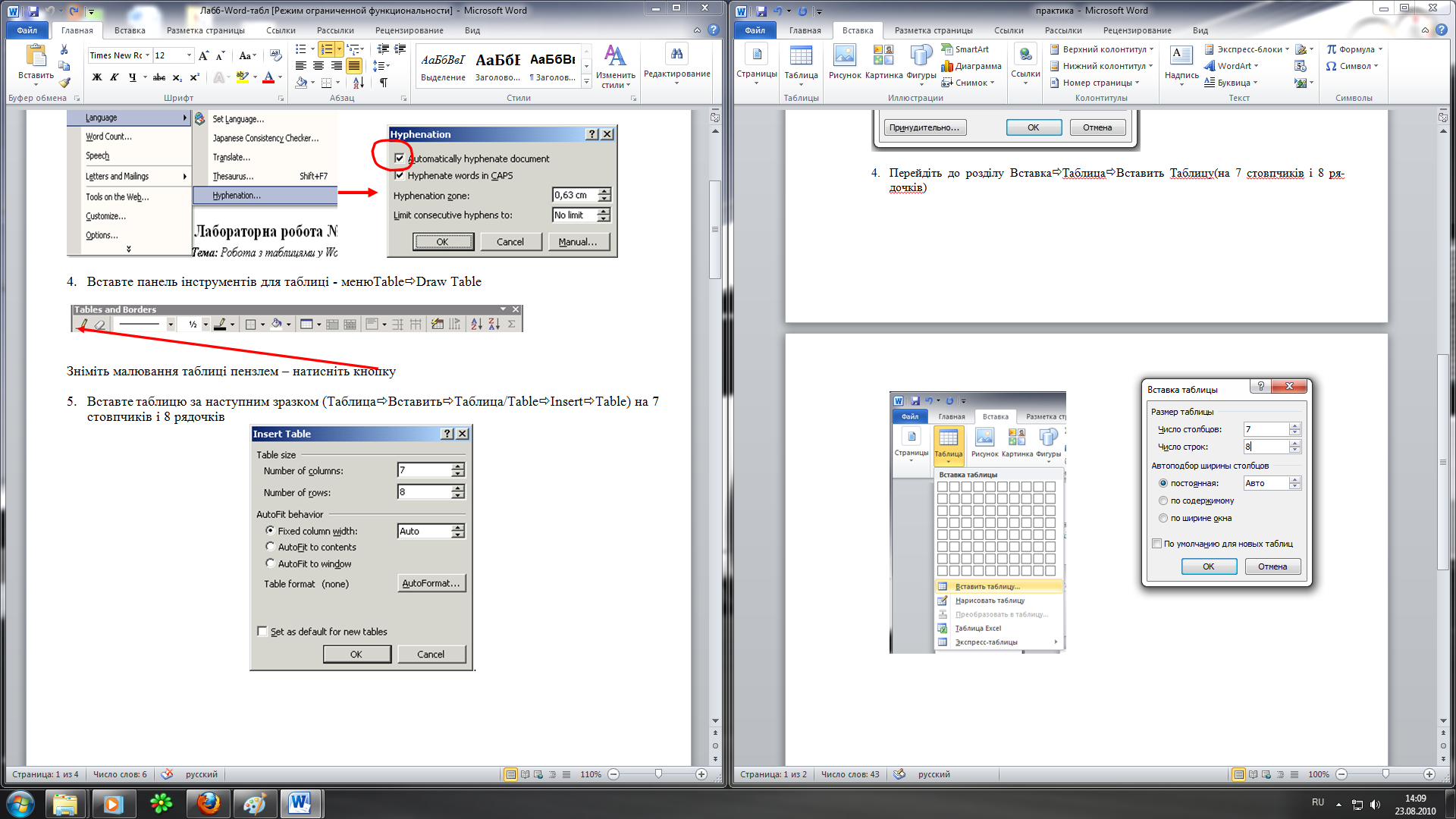The image size is (1456, 819).
Task: Open the Файл tab in Лаб6 window
Action: click(x=27, y=30)
